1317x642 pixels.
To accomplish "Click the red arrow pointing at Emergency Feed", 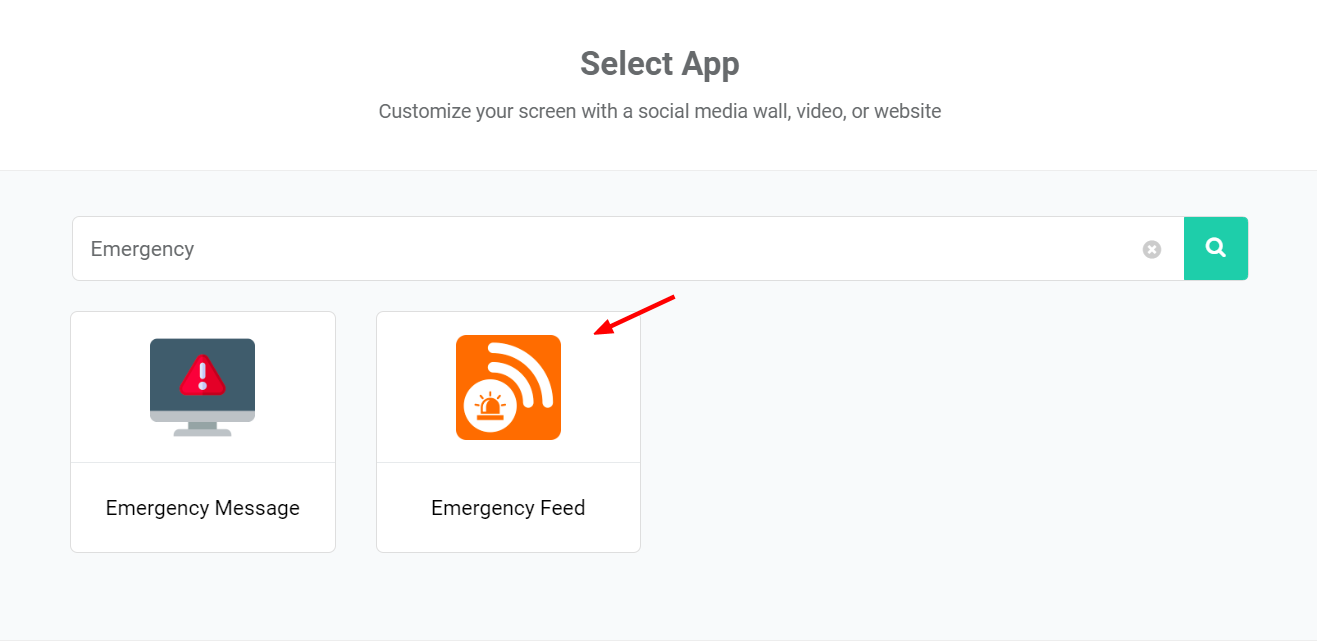I will (635, 315).
